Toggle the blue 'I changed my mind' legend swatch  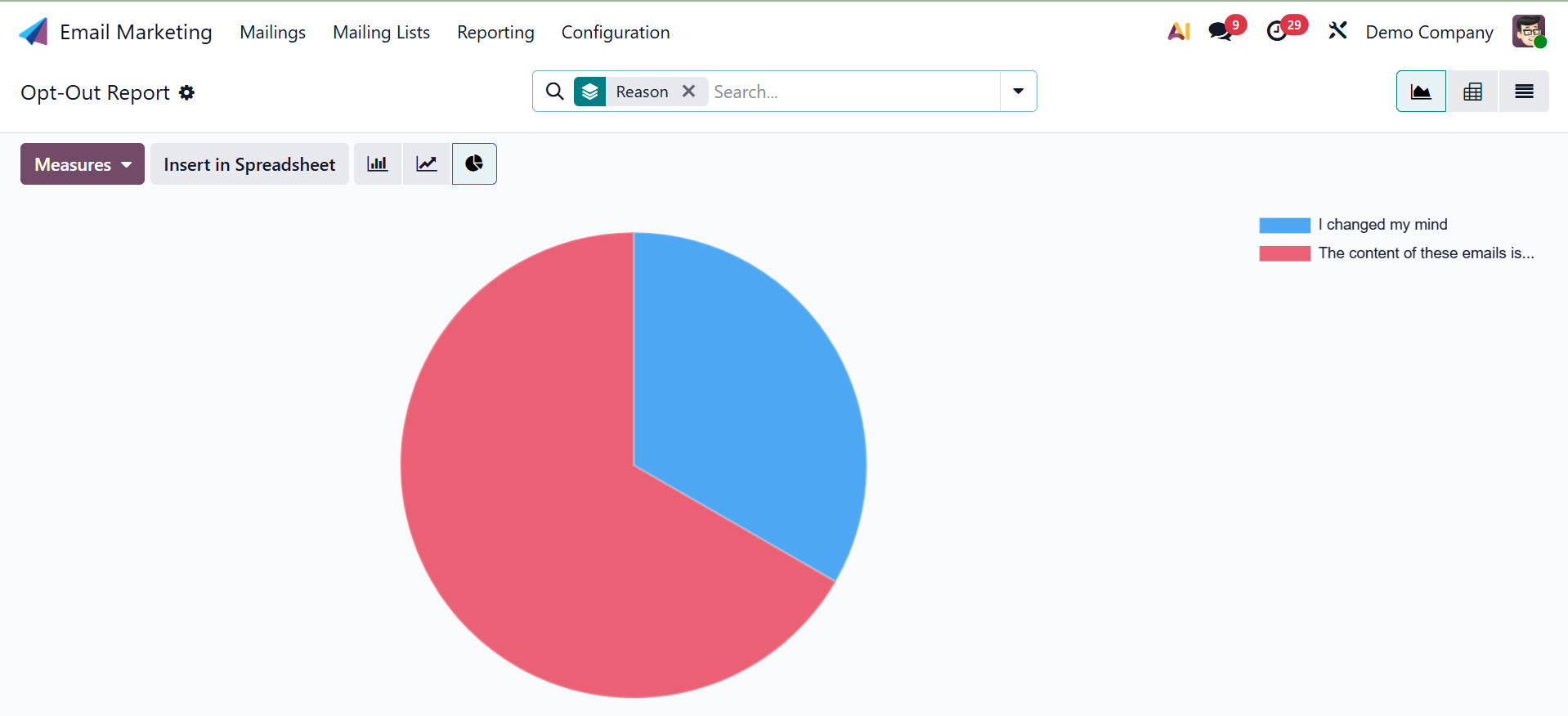tap(1284, 225)
